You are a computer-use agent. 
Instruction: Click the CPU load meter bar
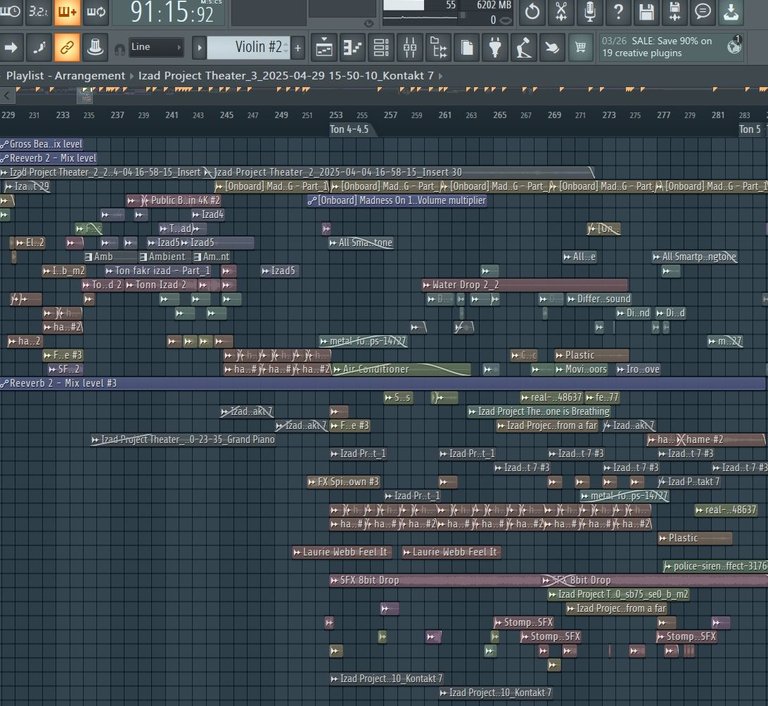pos(404,5)
